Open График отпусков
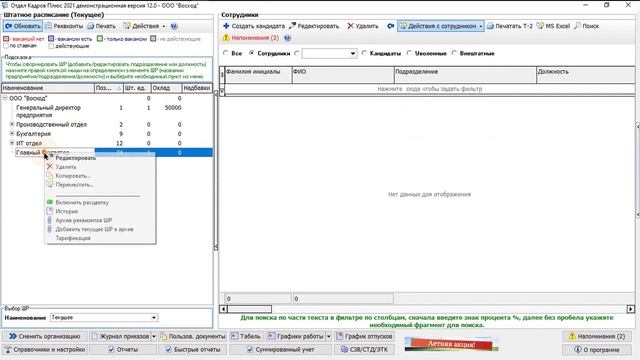The height and width of the screenshot is (360, 640). coord(364,336)
